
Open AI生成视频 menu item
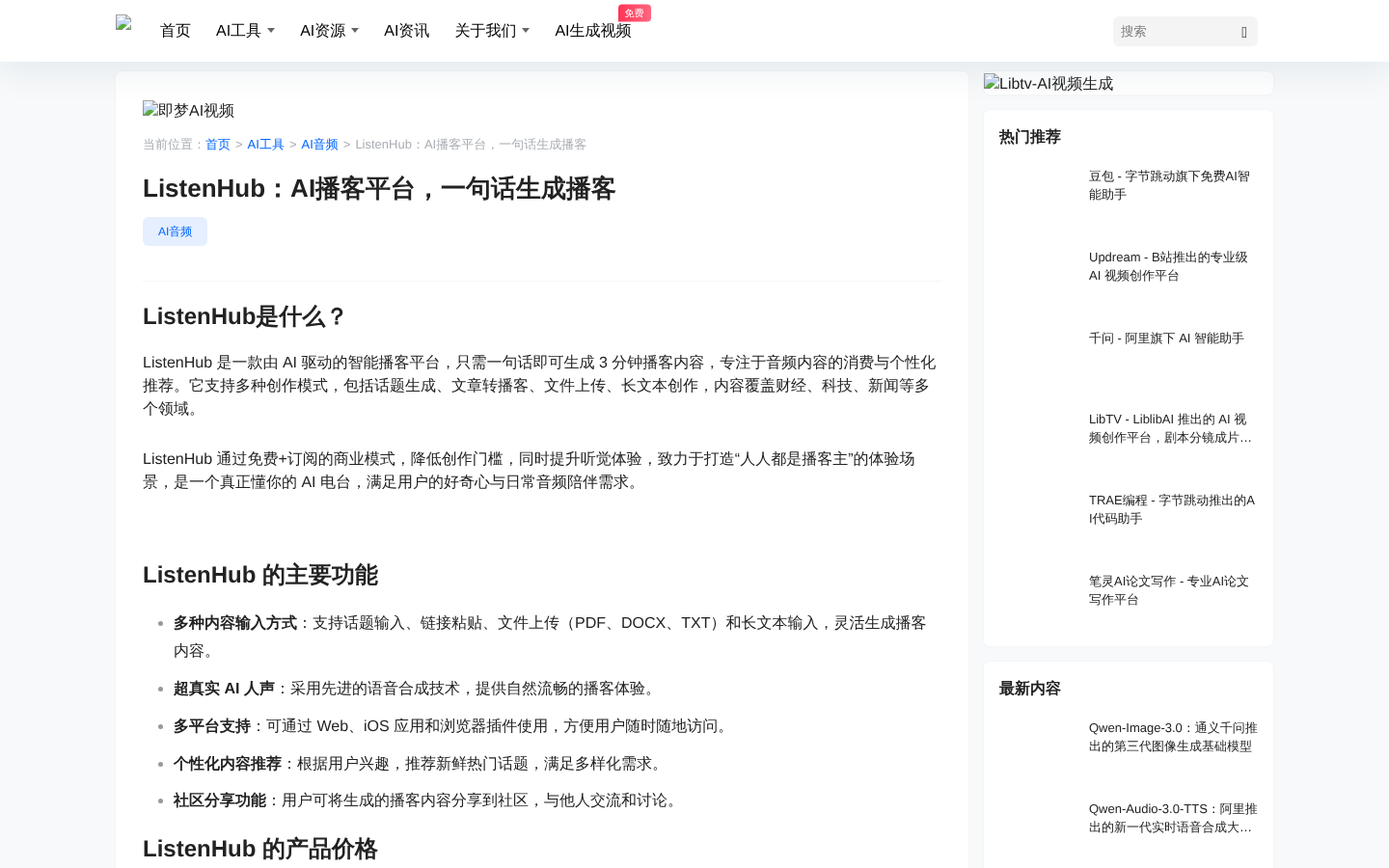click(592, 31)
